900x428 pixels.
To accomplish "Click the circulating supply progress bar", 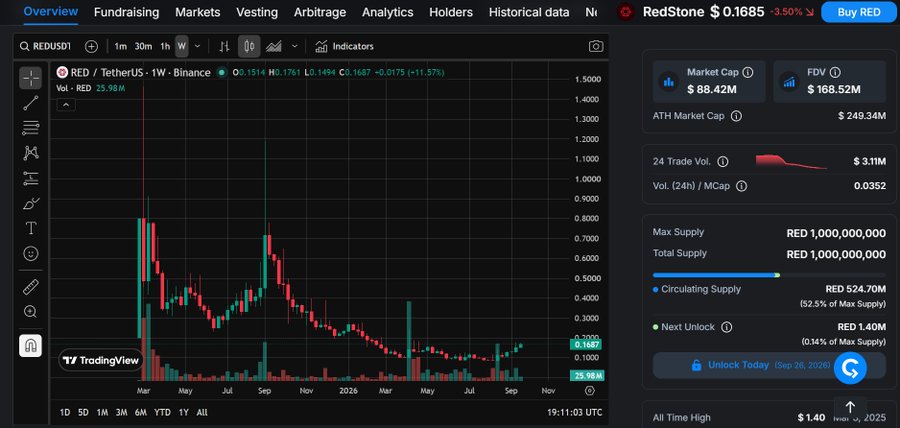I will [769, 275].
